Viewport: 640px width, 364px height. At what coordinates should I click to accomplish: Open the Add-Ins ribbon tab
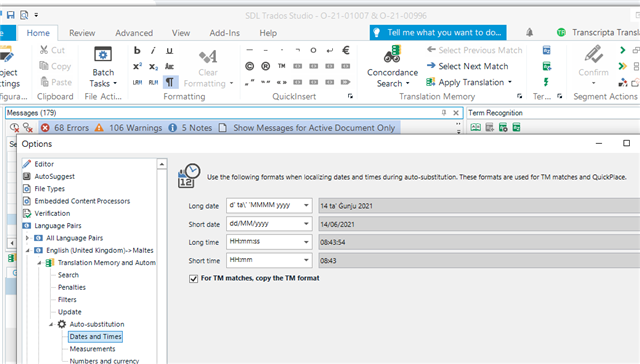[x=224, y=33]
